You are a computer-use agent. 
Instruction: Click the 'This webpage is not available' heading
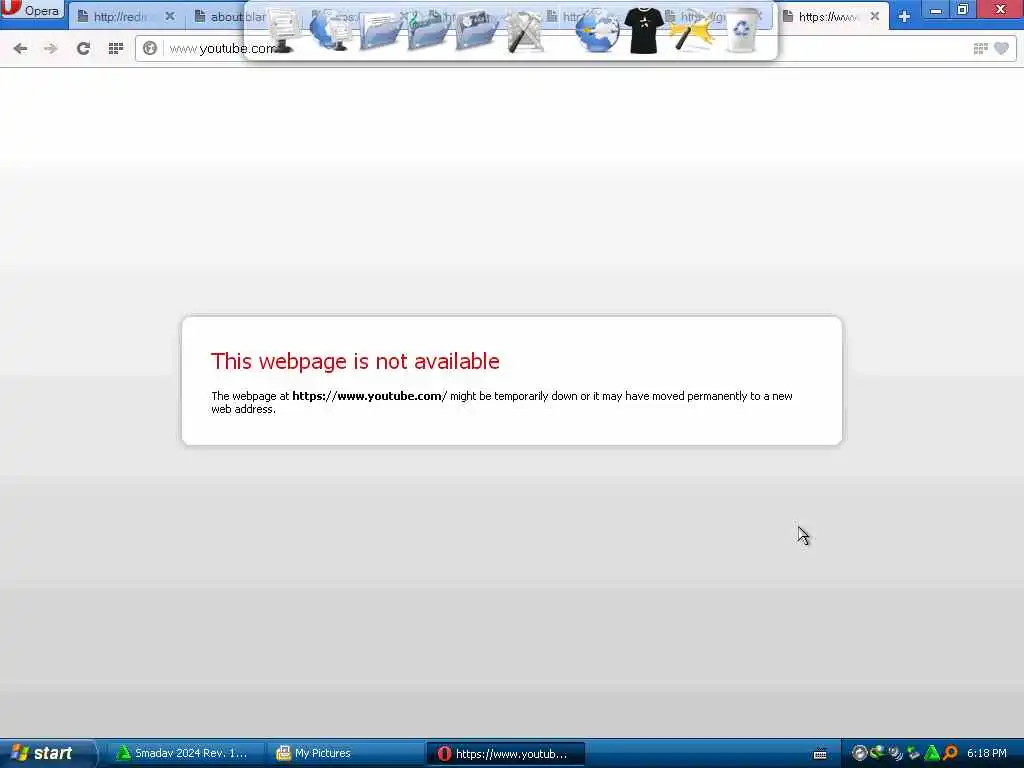pos(355,361)
